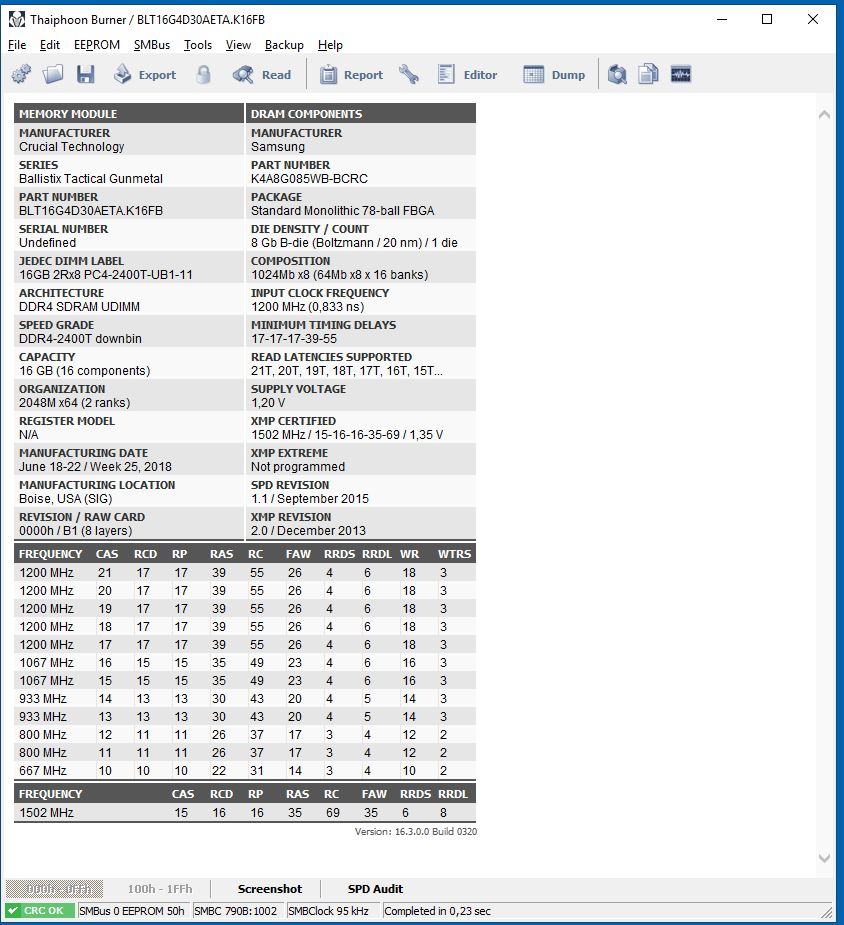
Task: Click the Editor page icon
Action: pyautogui.click(x=446, y=74)
